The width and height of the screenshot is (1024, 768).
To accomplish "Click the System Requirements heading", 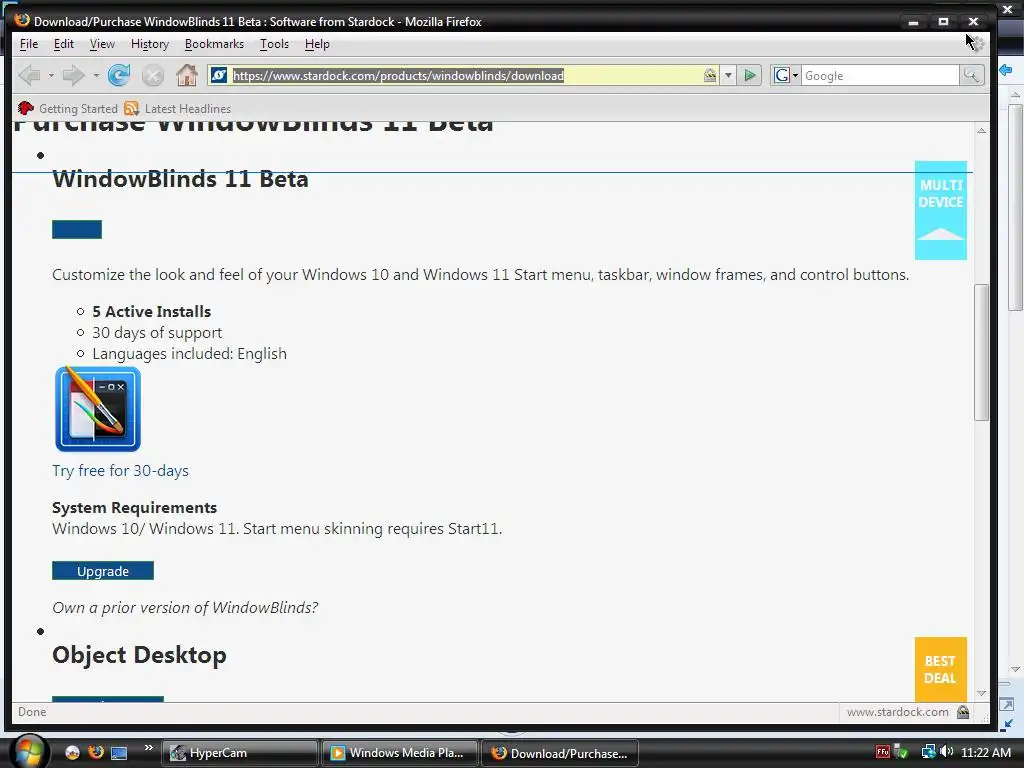I will pos(135,507).
